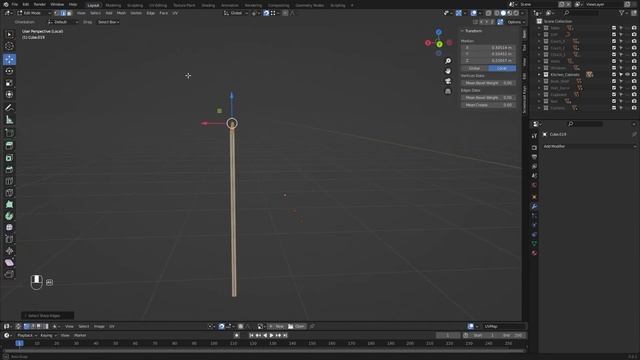Switch perspective/orthographic grid icon
640x360 pixels.
448,91
